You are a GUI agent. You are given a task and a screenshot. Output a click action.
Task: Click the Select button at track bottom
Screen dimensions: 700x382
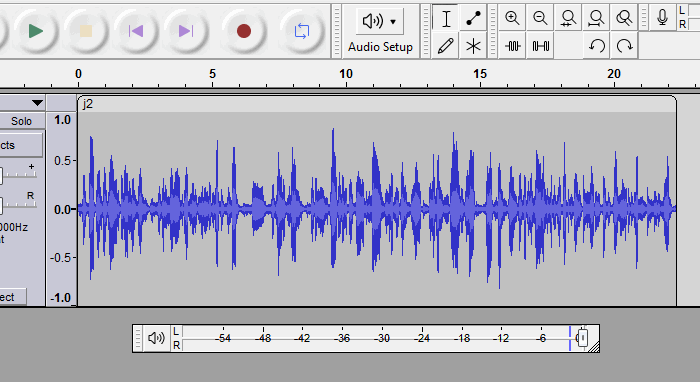(13, 297)
